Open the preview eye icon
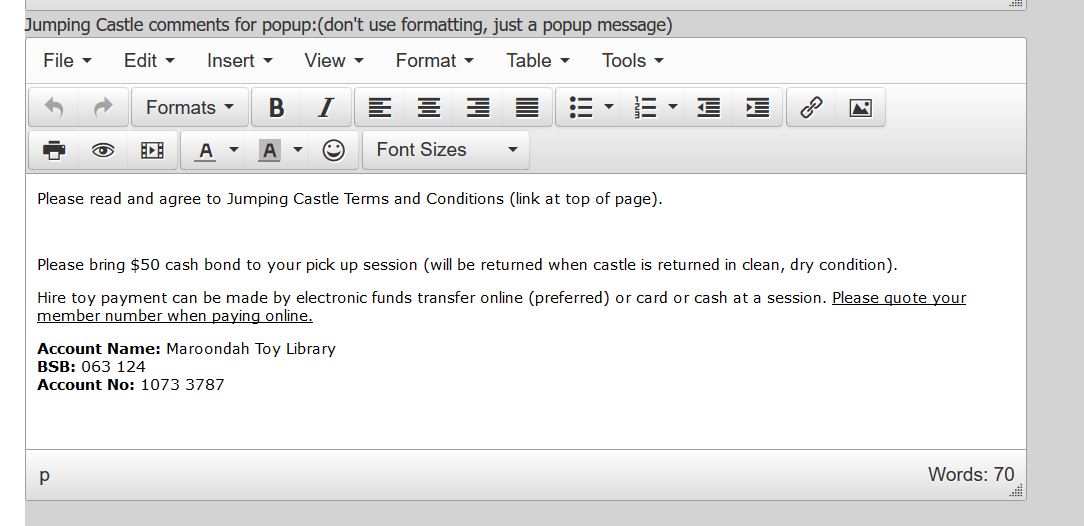 click(103, 150)
